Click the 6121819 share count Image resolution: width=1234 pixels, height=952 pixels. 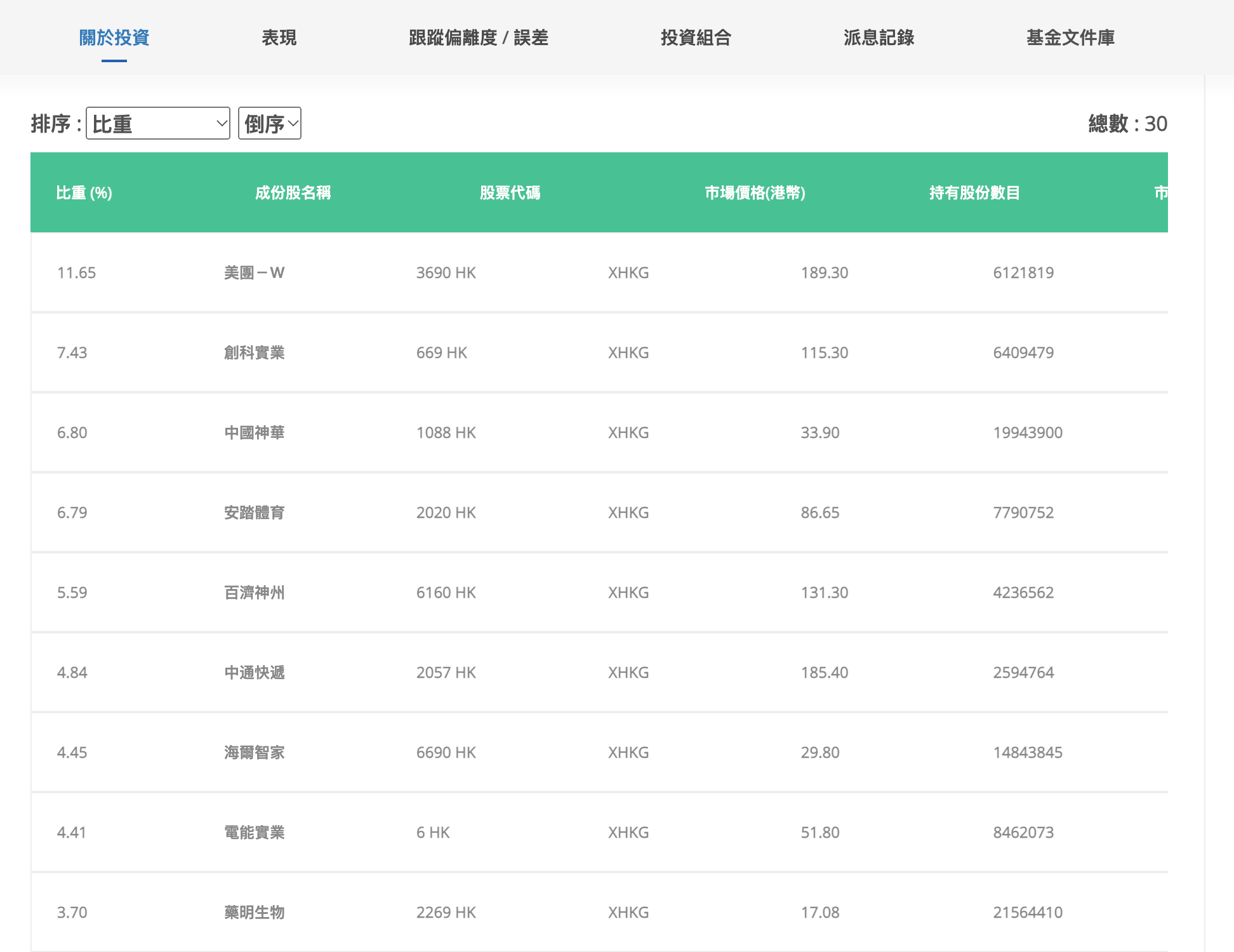click(x=1023, y=273)
